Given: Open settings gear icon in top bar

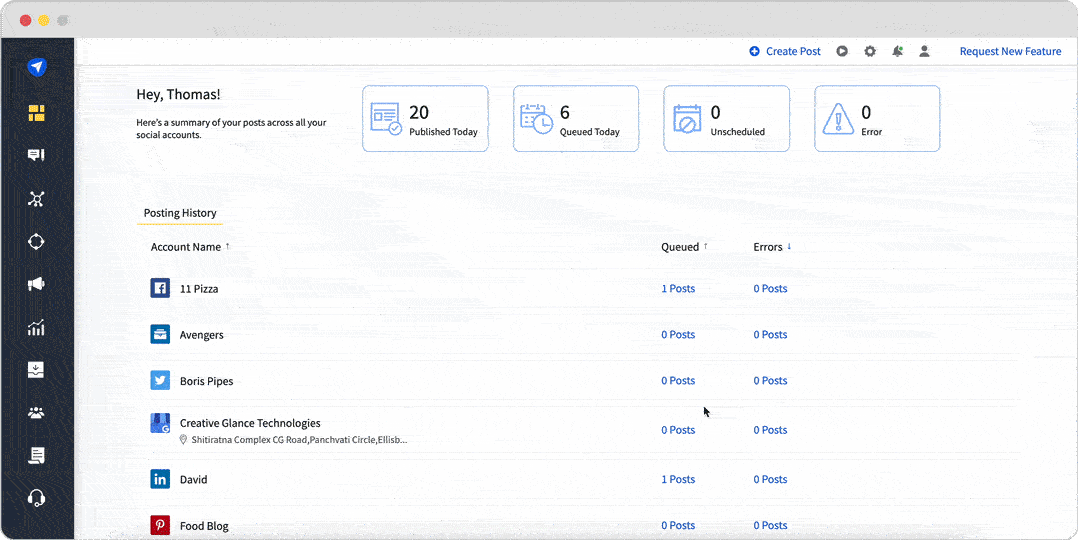Looking at the screenshot, I should pyautogui.click(x=870, y=51).
